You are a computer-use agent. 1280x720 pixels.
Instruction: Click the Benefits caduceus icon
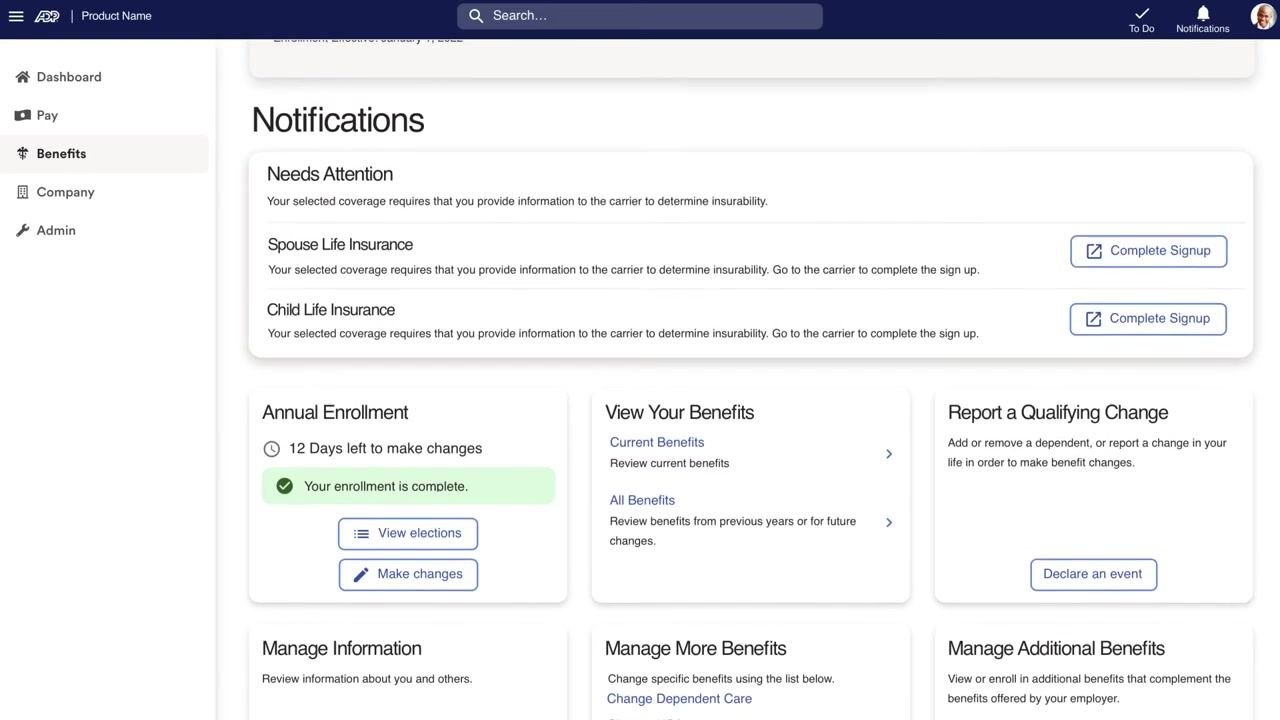click(x=22, y=154)
